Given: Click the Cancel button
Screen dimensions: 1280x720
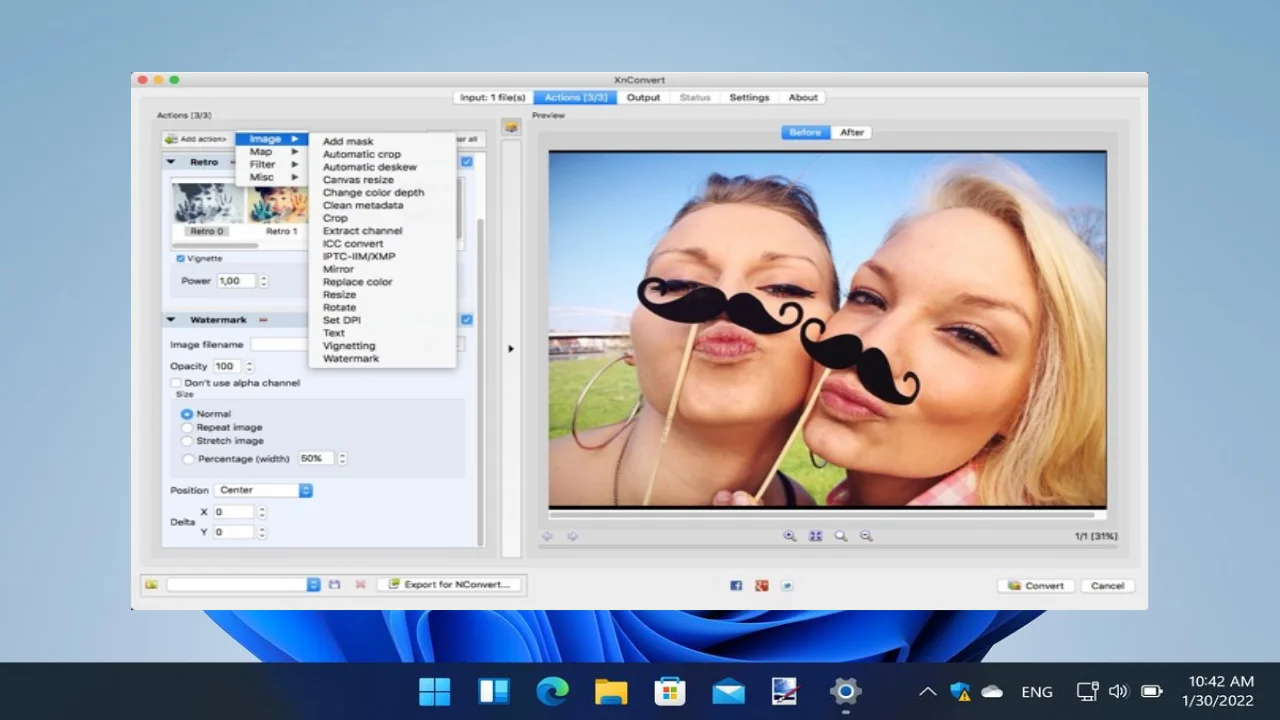Looking at the screenshot, I should point(1107,585).
